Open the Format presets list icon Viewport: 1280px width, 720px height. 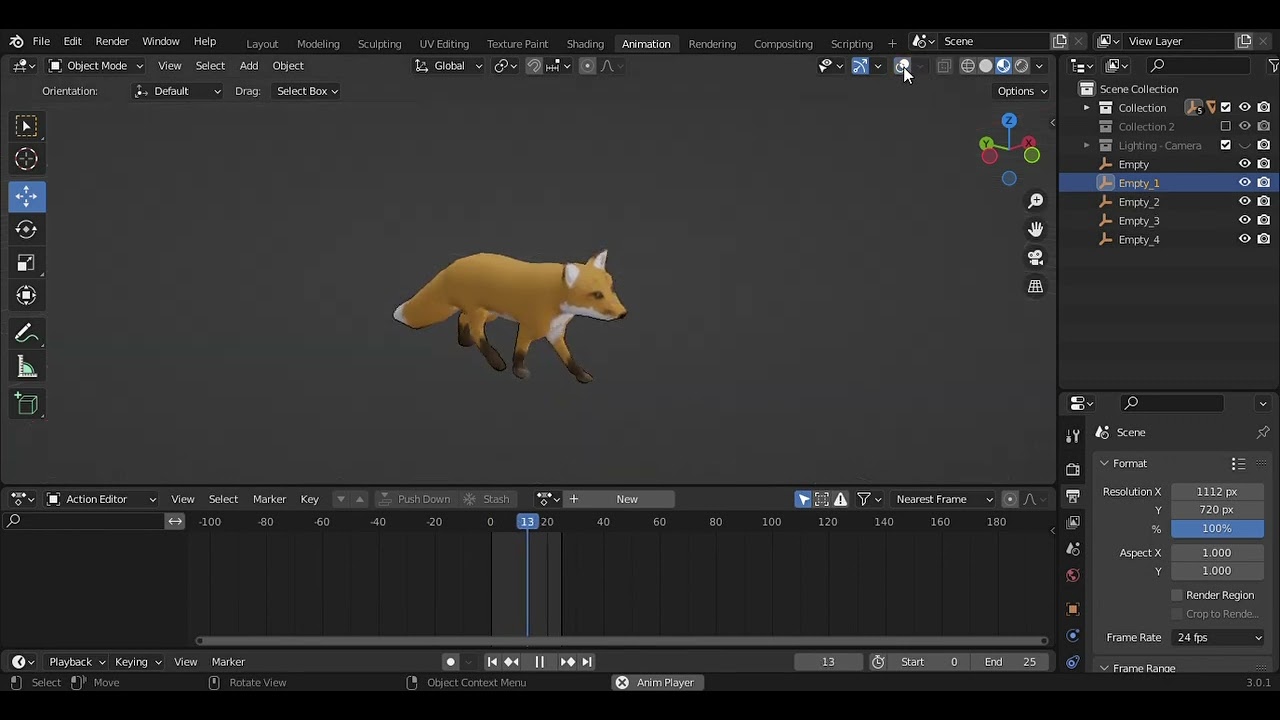tap(1238, 464)
